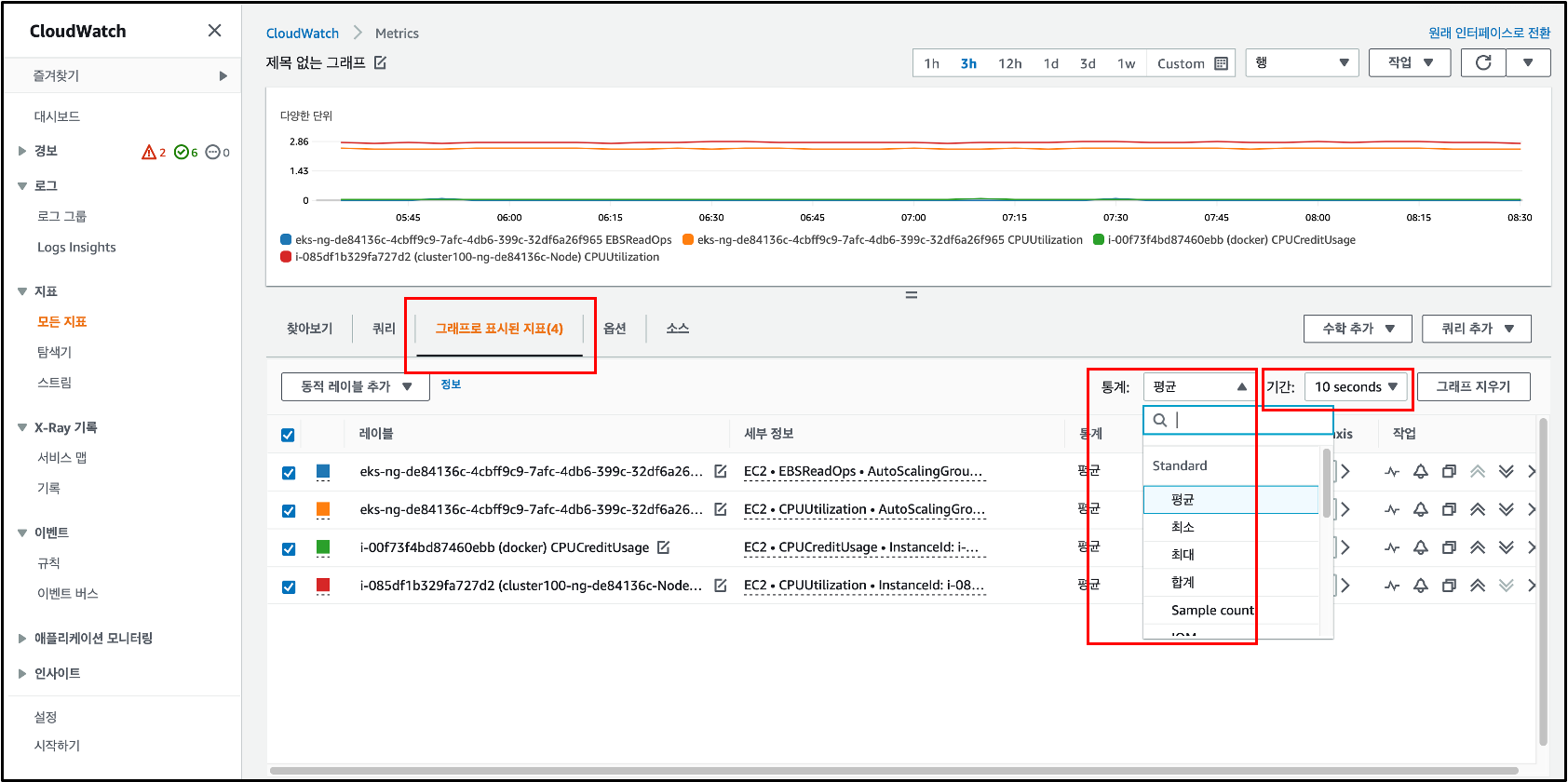Viewport: 1568px width, 782px height.
Task: Collapse the X-Ray 기록 section
Action: click(22, 427)
